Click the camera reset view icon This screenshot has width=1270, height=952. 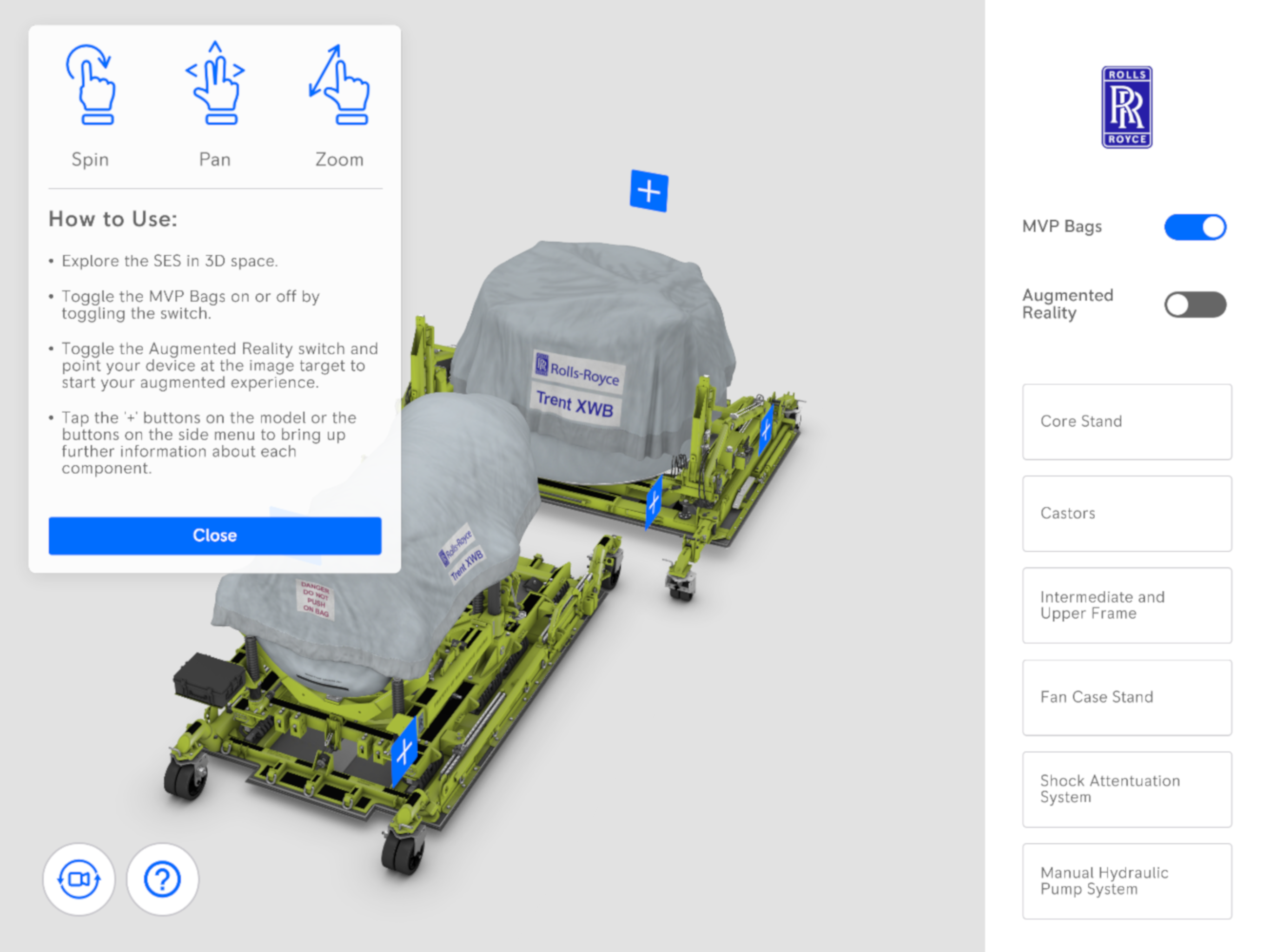pyautogui.click(x=79, y=879)
